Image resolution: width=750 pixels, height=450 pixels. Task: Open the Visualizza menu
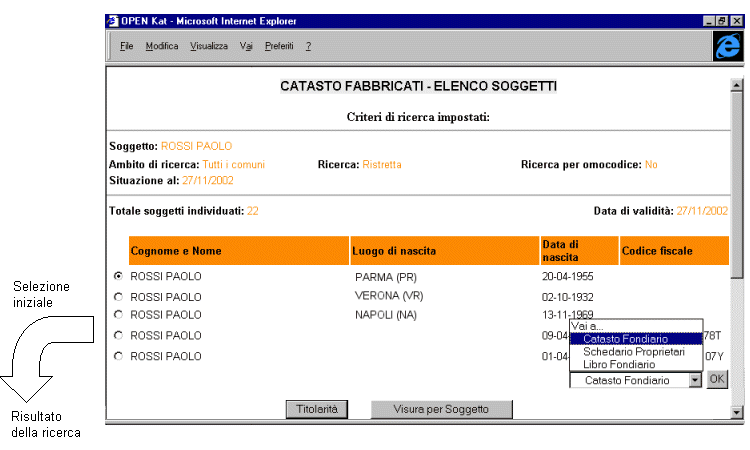coord(209,47)
